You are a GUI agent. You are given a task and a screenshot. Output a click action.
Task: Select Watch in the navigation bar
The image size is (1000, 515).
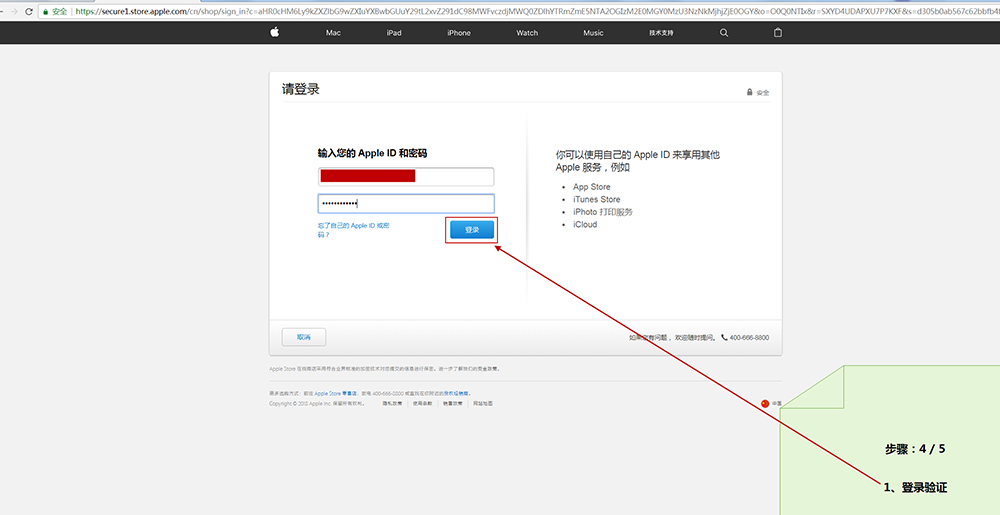pos(527,33)
